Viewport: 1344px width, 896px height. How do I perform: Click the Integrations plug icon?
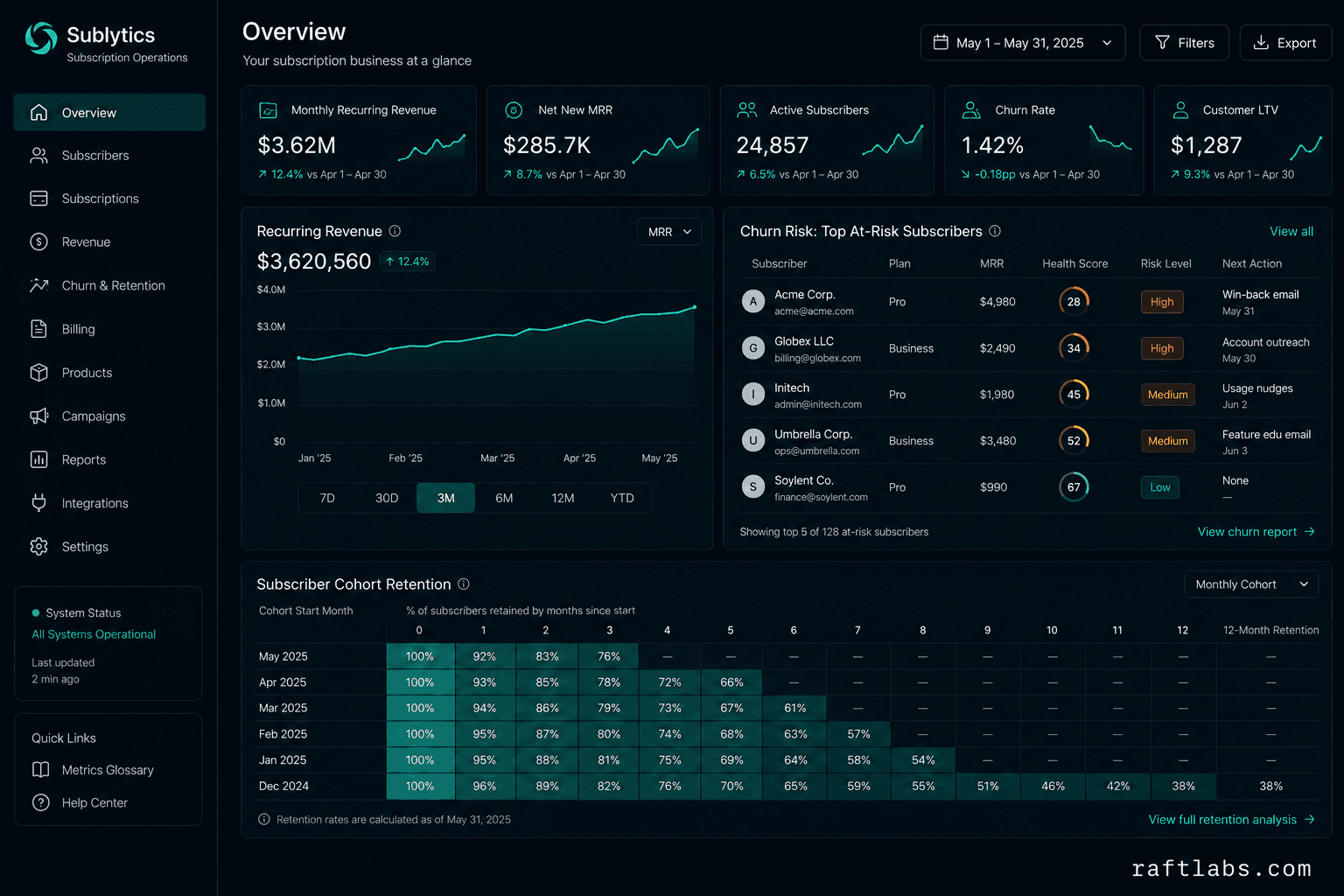click(x=38, y=503)
